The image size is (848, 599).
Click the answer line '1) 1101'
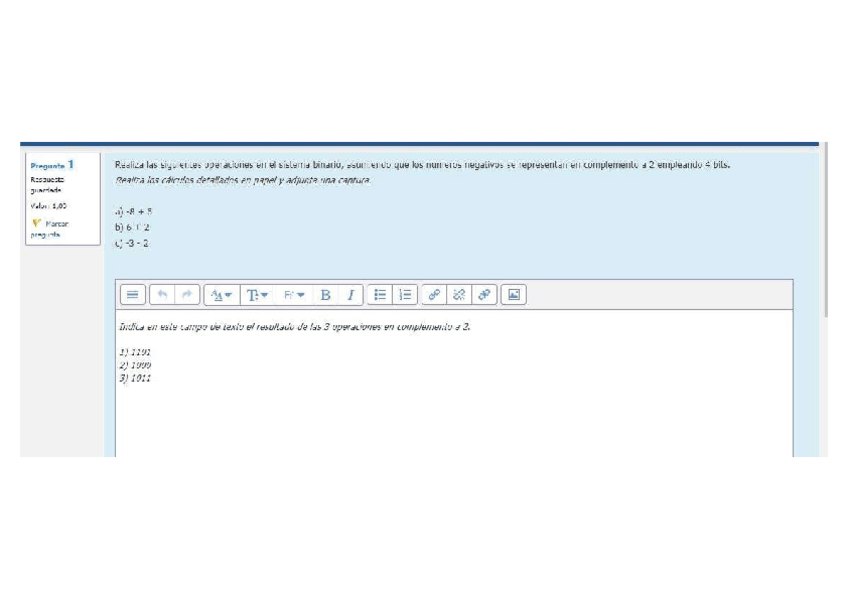[135, 352]
